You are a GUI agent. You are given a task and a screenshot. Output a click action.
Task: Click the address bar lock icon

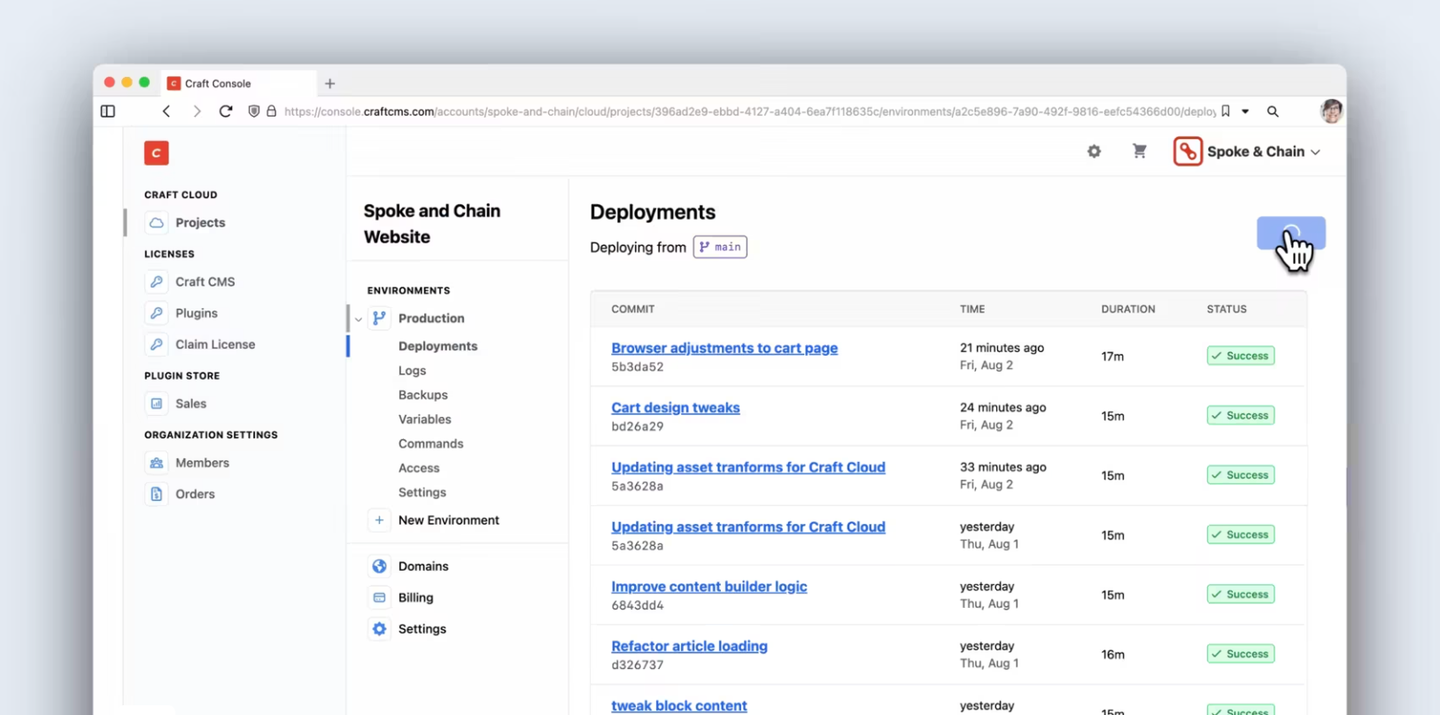click(x=271, y=112)
